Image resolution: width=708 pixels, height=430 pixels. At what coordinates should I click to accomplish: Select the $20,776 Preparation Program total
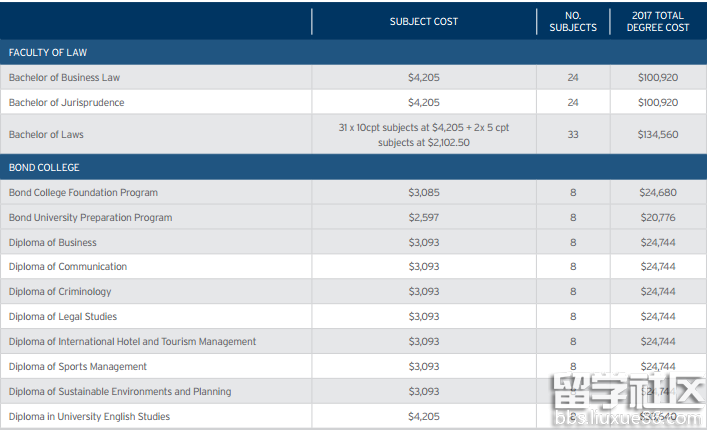658,217
